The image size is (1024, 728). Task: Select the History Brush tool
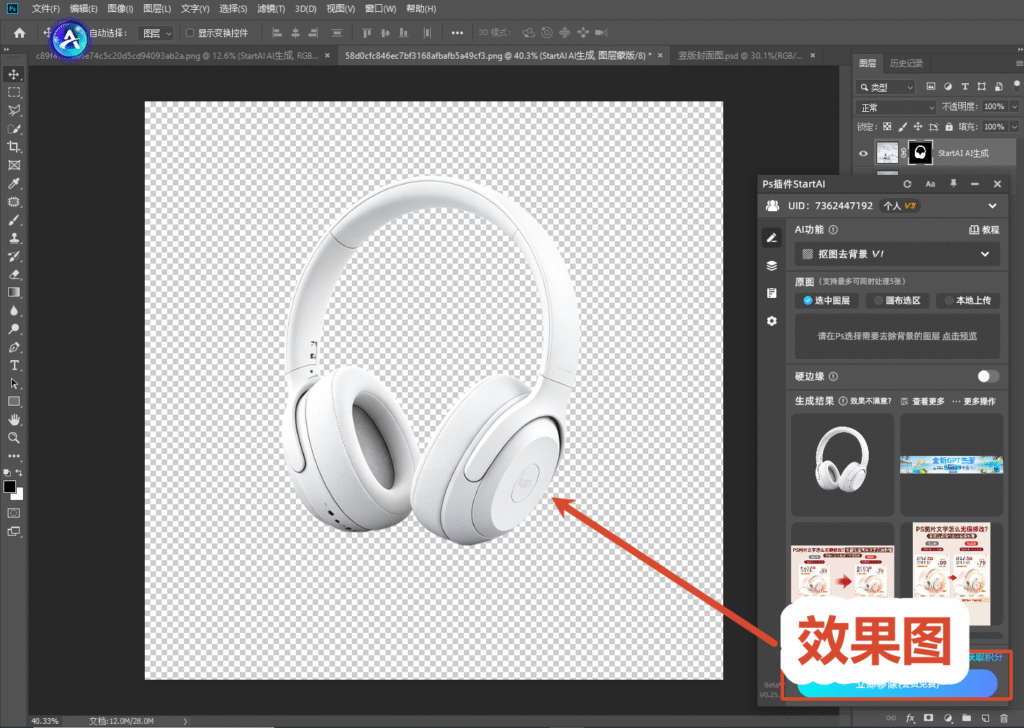click(14, 256)
